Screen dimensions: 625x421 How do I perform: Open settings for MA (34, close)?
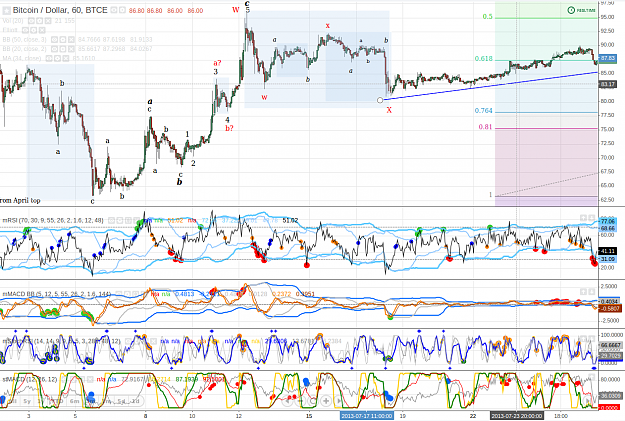tap(57, 58)
